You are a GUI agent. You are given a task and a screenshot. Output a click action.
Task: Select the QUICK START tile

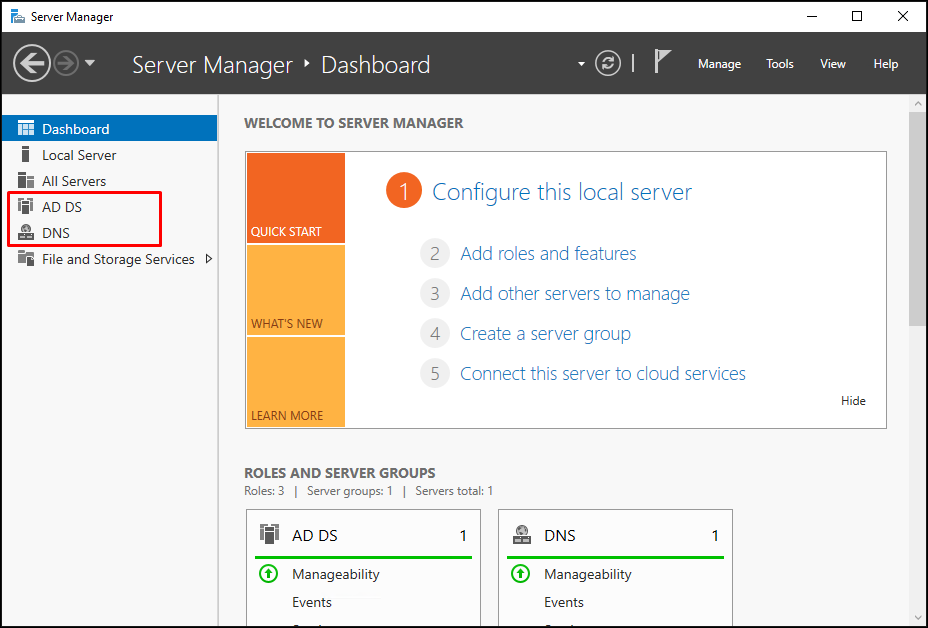tap(296, 198)
